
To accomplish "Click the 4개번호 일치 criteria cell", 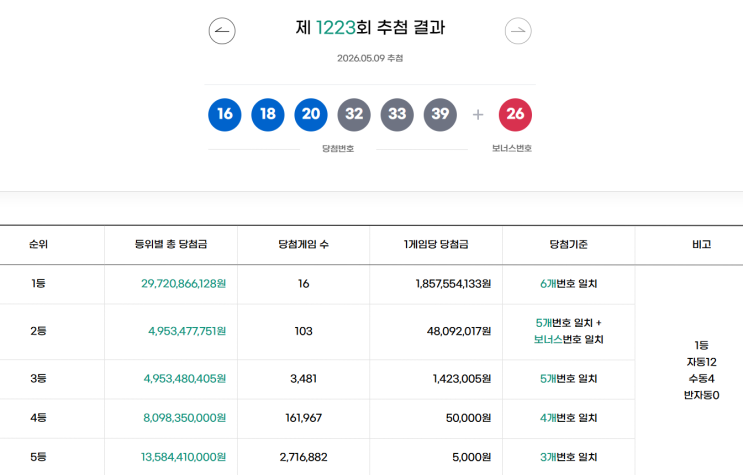I will [x=569, y=418].
